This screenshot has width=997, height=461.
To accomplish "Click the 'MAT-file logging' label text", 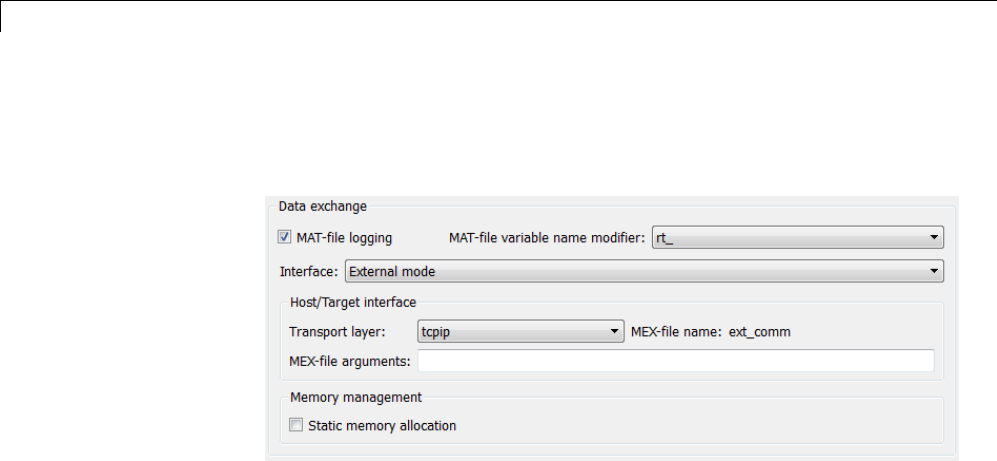I will [344, 238].
